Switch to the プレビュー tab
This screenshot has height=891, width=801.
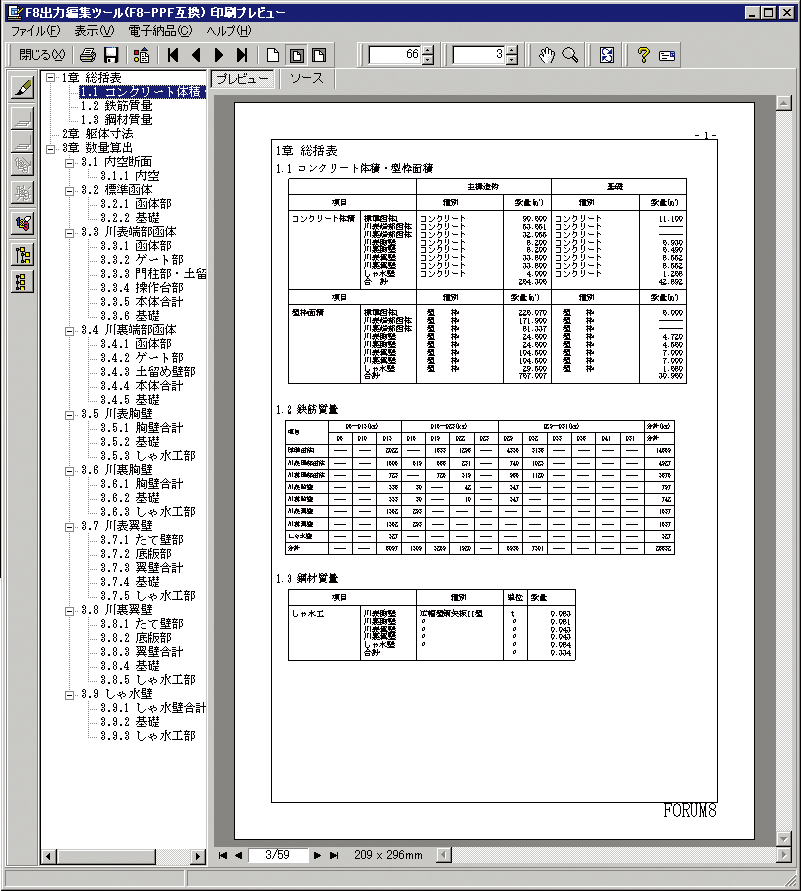(x=242, y=79)
